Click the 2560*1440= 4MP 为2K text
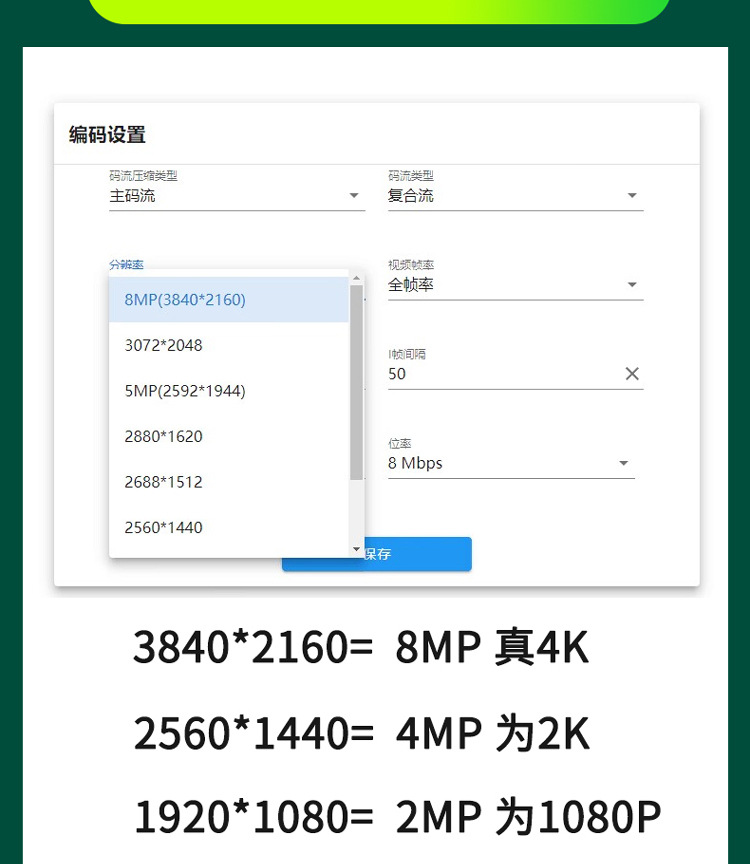 361,733
